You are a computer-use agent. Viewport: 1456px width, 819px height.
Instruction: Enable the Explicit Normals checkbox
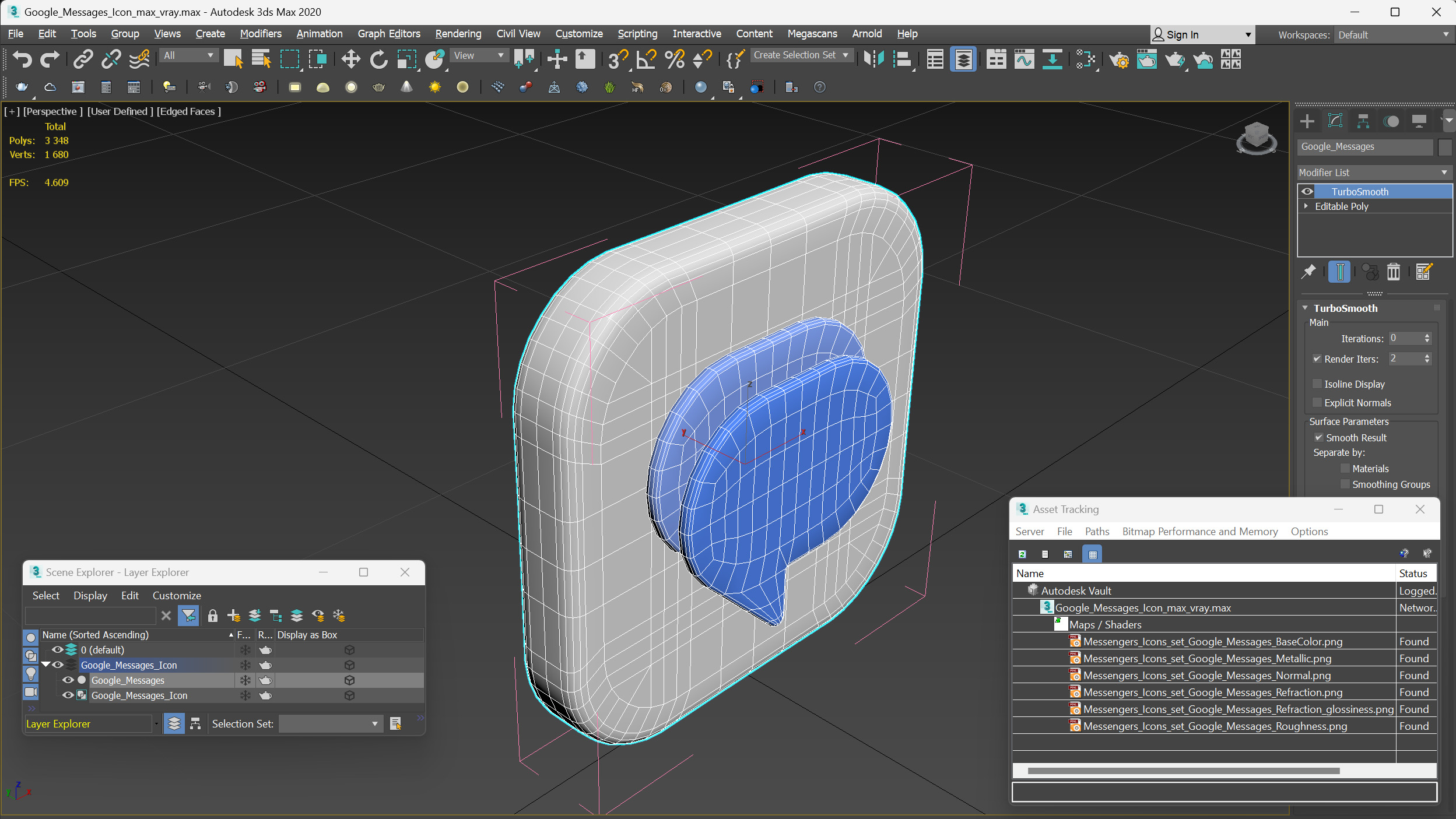(1317, 402)
